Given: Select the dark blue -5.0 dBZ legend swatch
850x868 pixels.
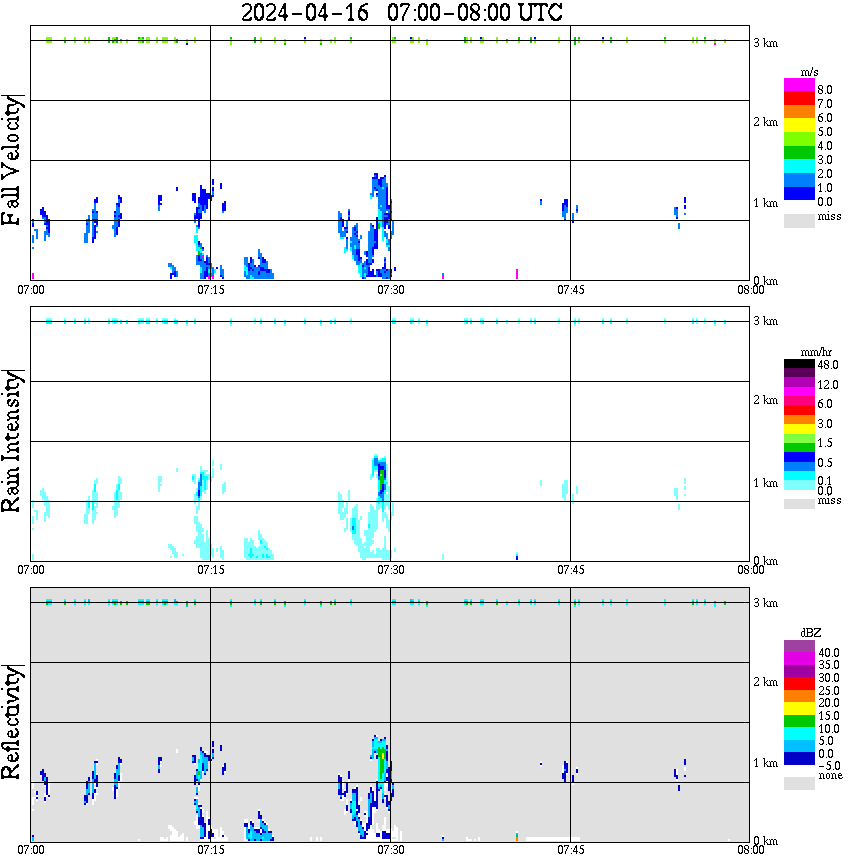Looking at the screenshot, I should 799,758.
